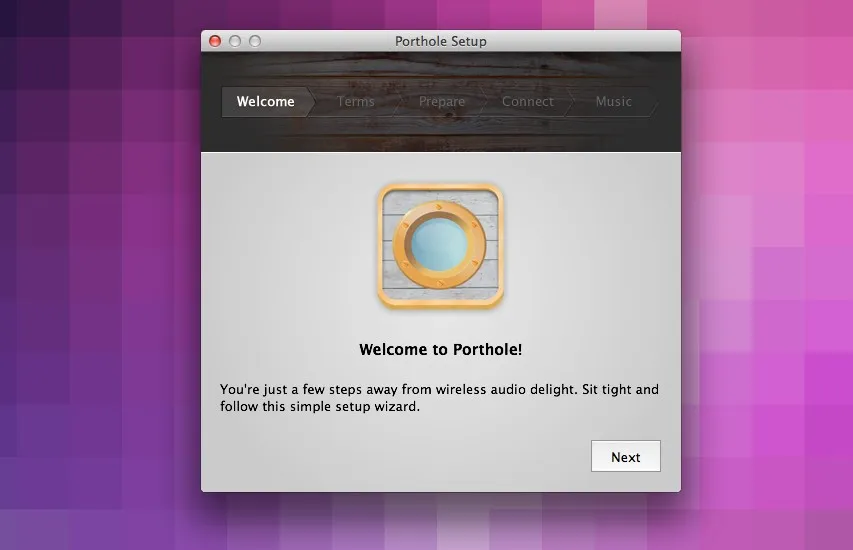Close the Porthole Setup window
The height and width of the screenshot is (550, 853).
point(215,41)
